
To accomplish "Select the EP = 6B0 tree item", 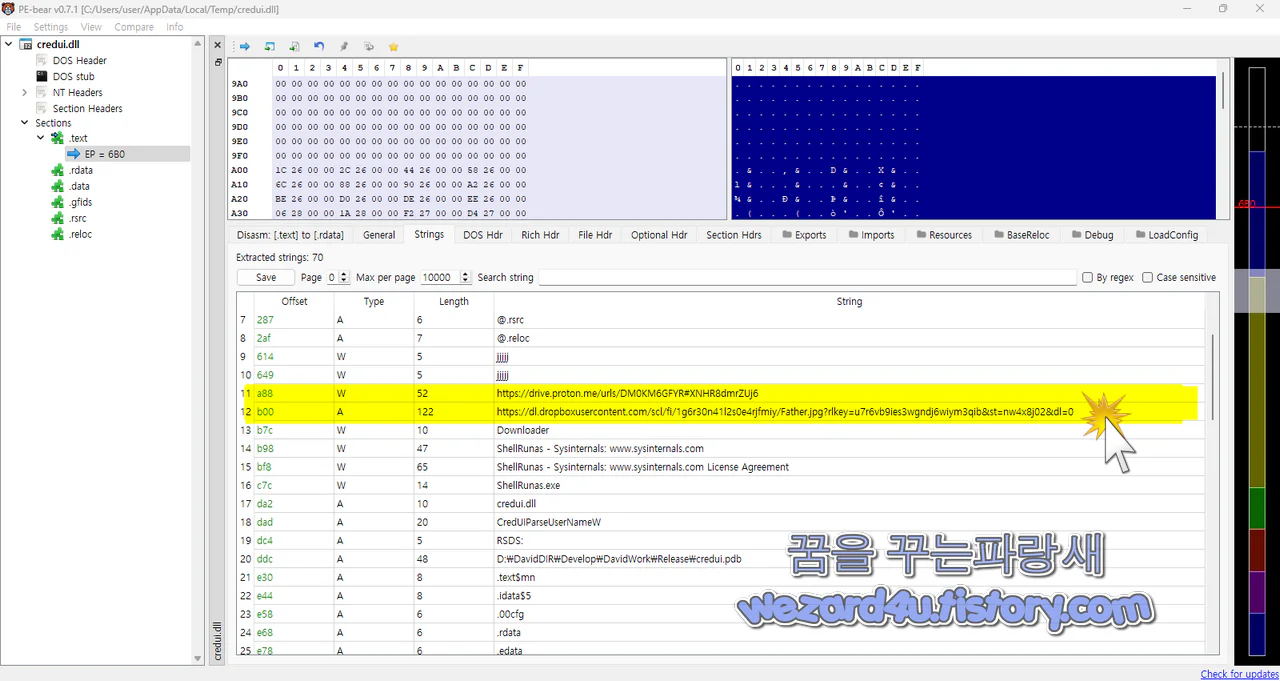I will coord(105,154).
